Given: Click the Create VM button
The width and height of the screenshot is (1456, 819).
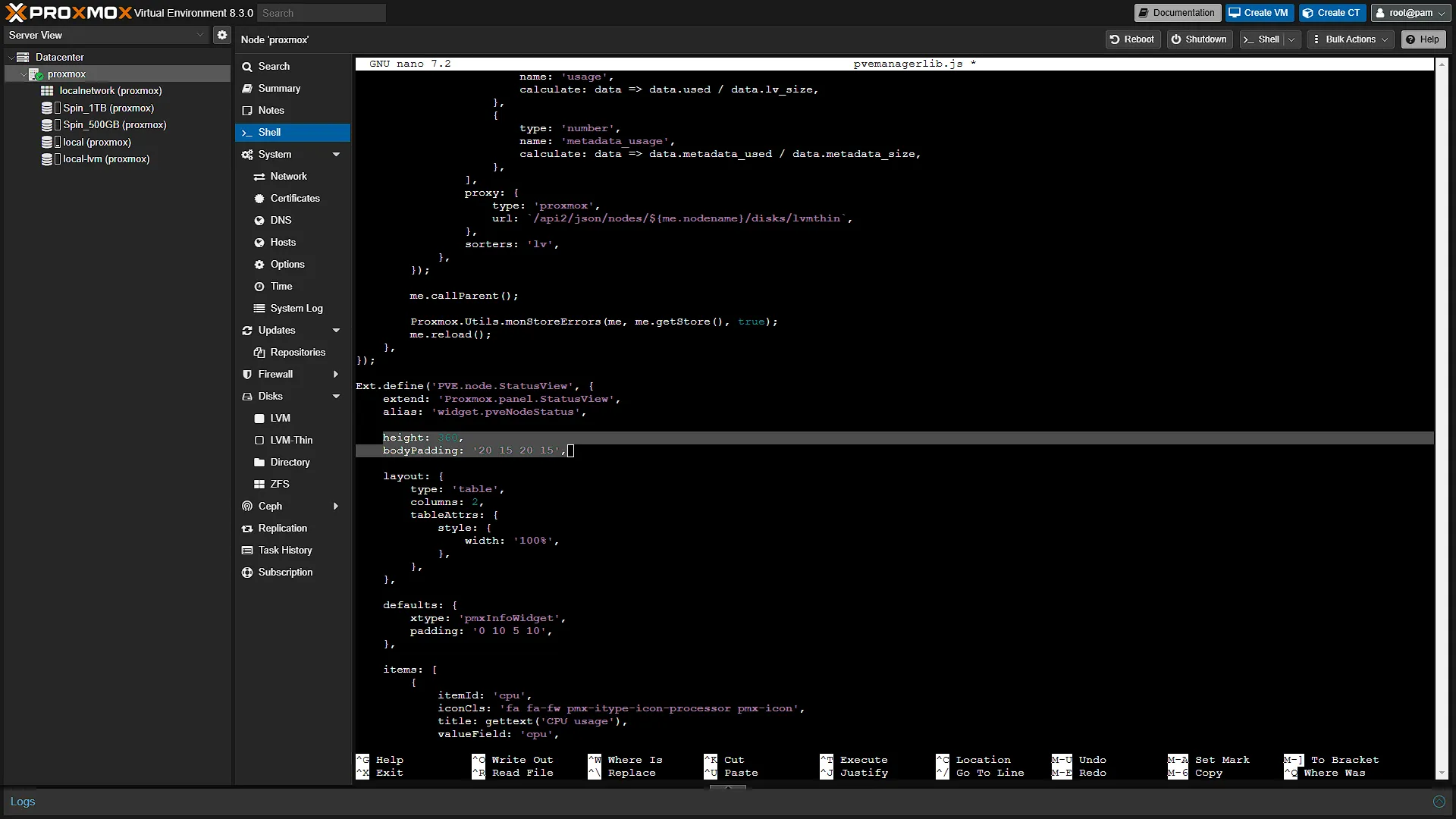Looking at the screenshot, I should (x=1259, y=13).
